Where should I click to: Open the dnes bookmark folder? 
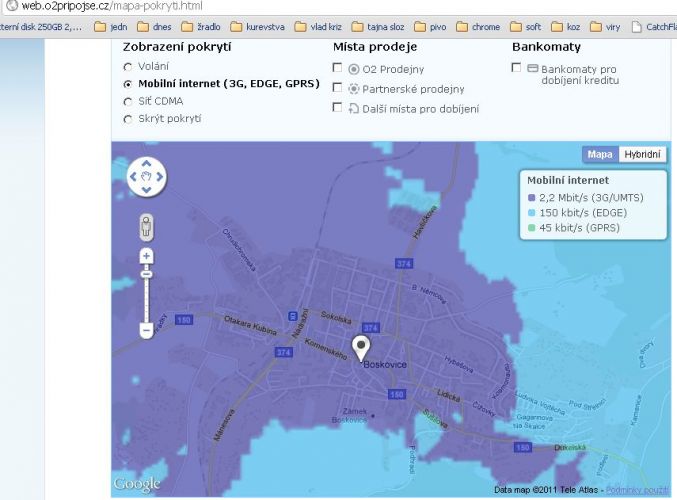tap(154, 27)
